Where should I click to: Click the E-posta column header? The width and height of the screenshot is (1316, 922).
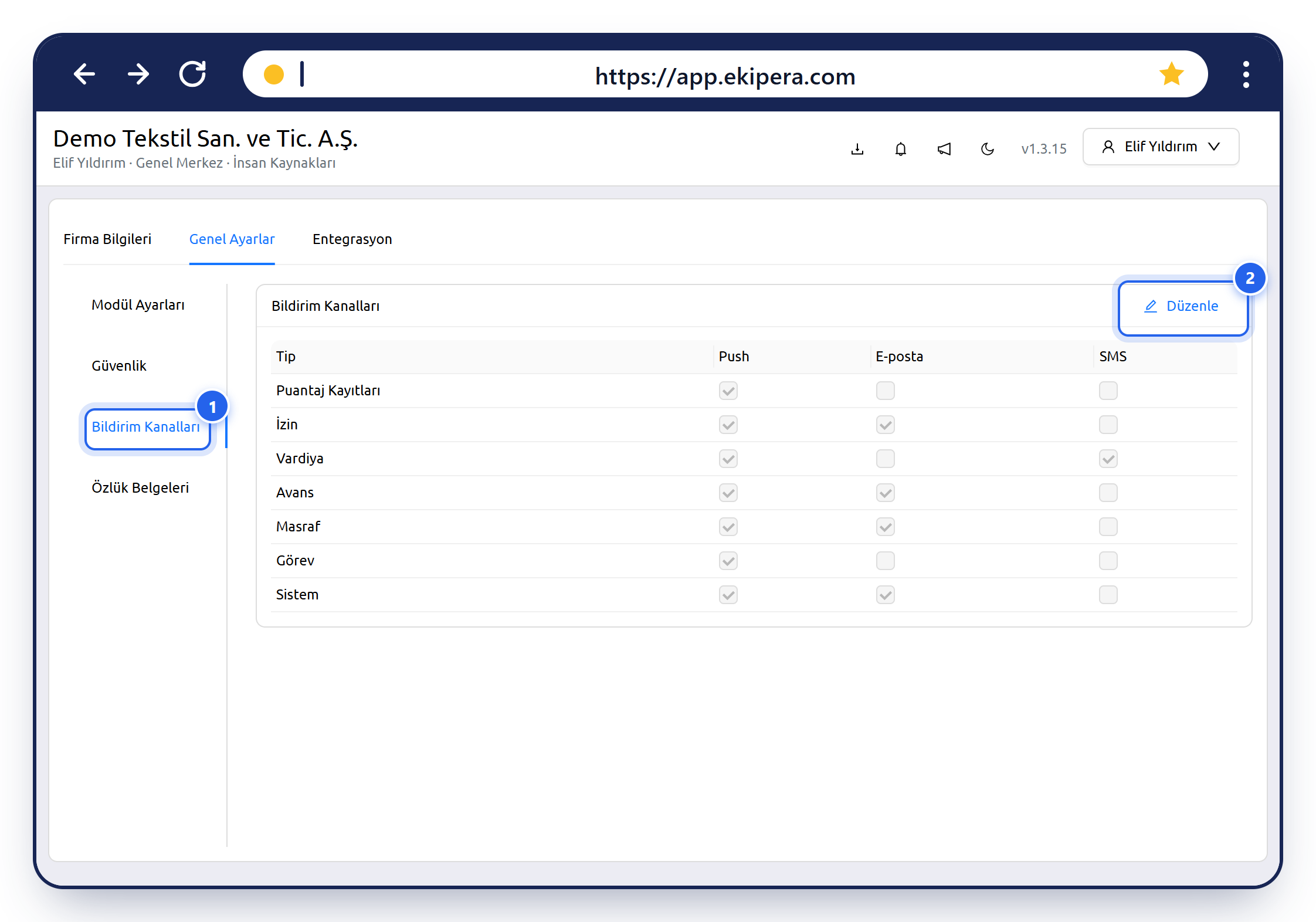[899, 357]
